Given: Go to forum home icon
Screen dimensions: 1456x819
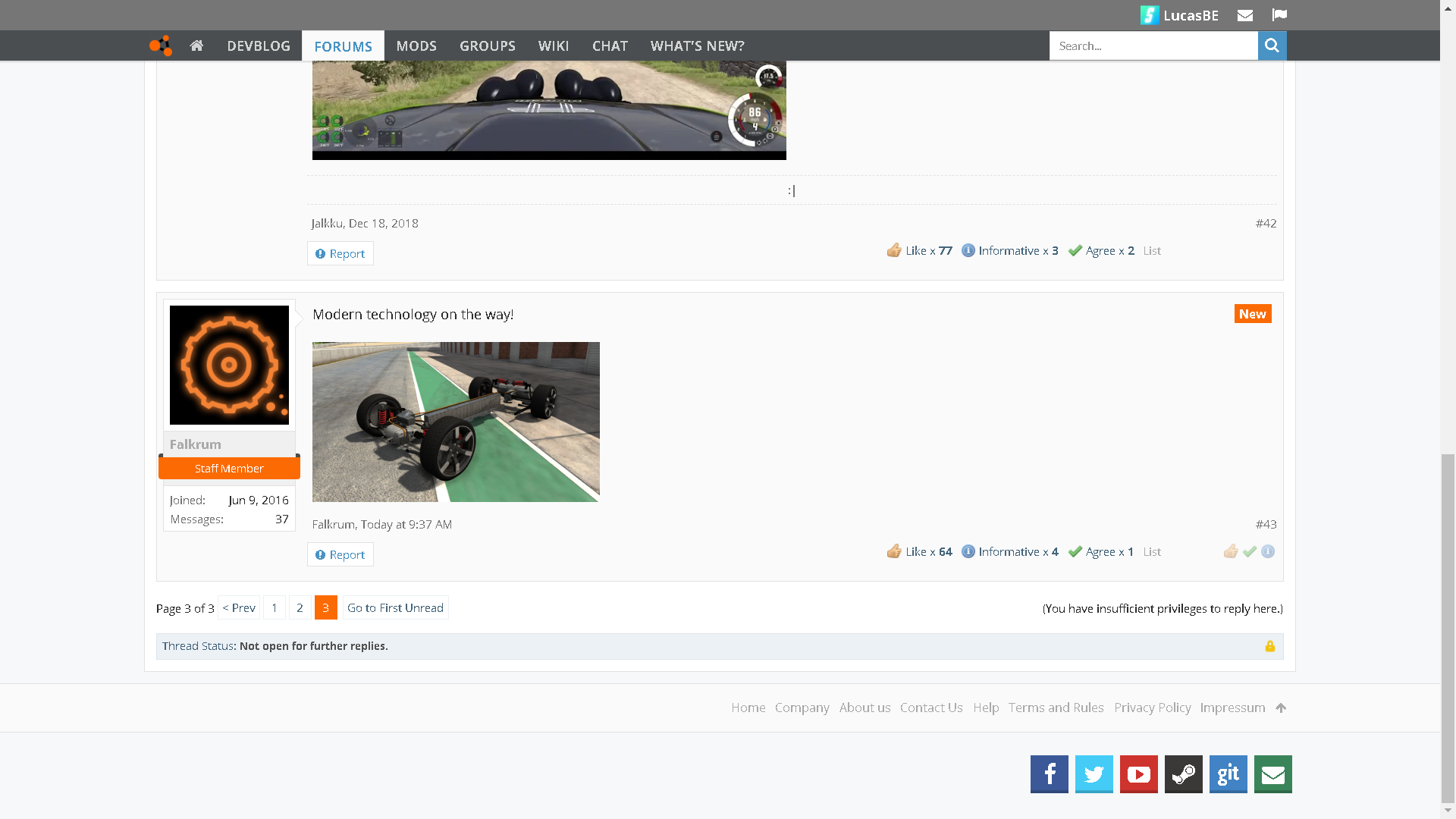Looking at the screenshot, I should point(196,45).
